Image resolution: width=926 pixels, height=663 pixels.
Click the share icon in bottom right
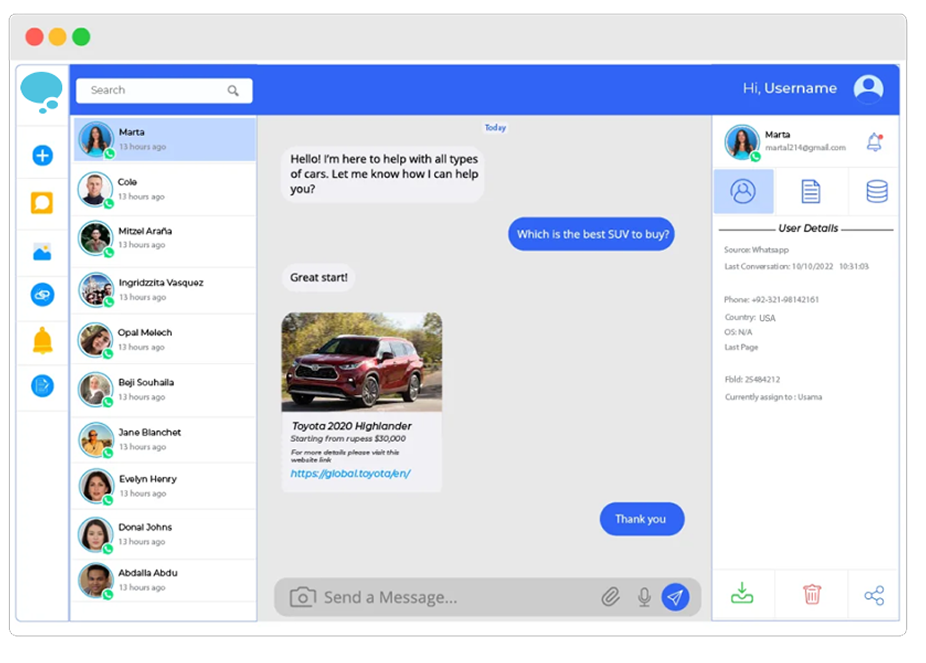pos(874,596)
